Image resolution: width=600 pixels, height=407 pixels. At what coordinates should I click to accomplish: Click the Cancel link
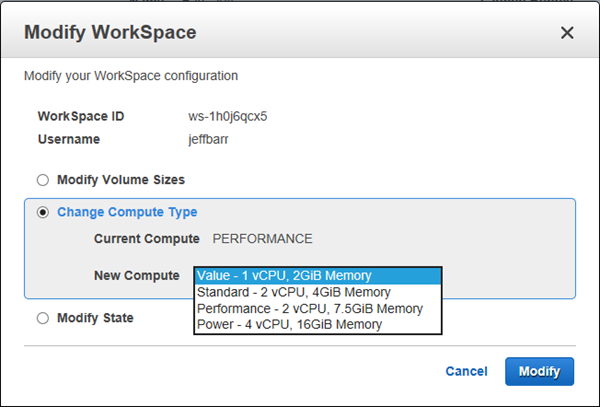click(x=466, y=372)
